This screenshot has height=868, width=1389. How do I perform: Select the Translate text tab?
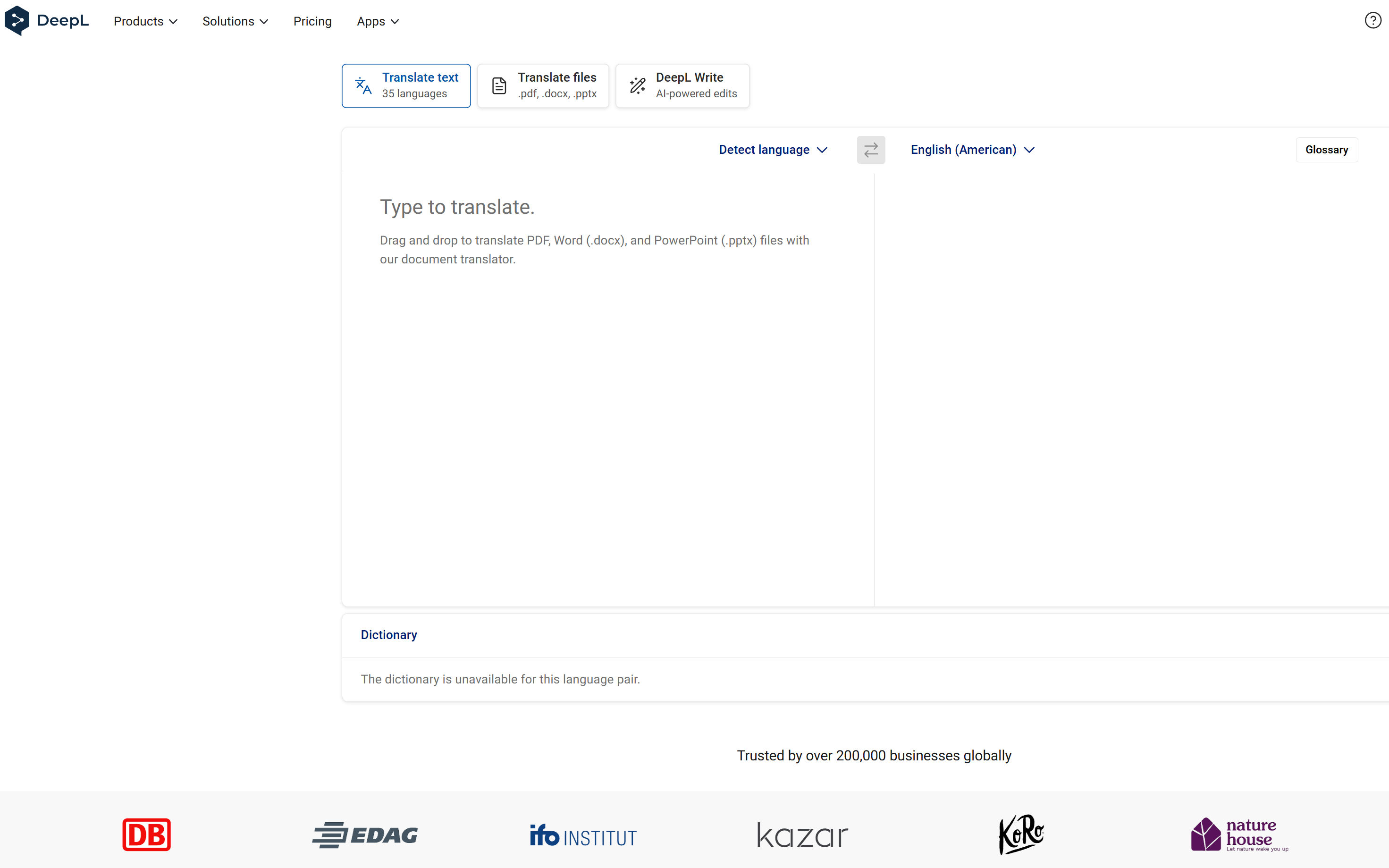(x=406, y=85)
